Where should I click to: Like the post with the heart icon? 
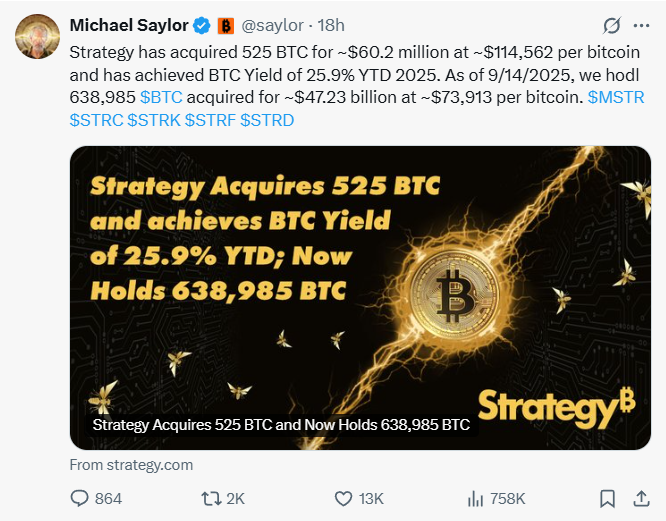coord(343,497)
